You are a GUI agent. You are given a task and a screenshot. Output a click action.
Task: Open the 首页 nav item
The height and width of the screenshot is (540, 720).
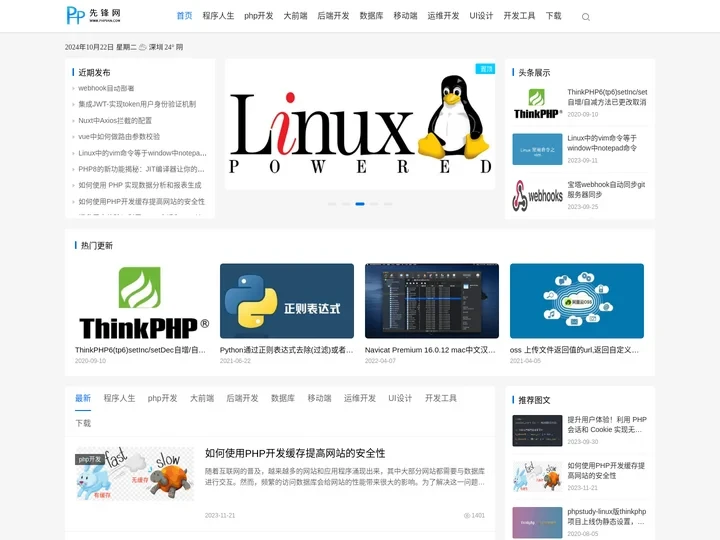point(184,16)
